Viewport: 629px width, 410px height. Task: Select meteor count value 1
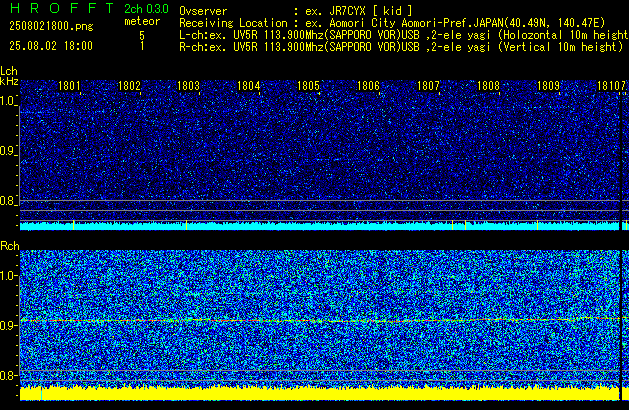[x=142, y=46]
